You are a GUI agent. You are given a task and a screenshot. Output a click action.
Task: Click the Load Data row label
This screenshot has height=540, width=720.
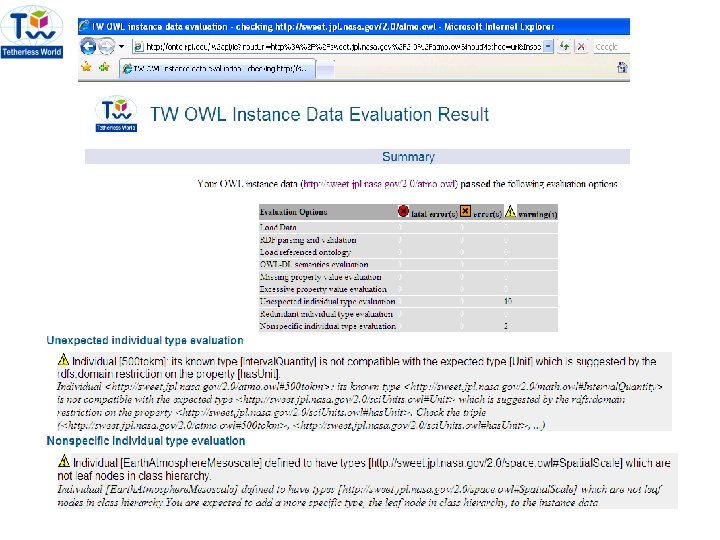point(278,227)
